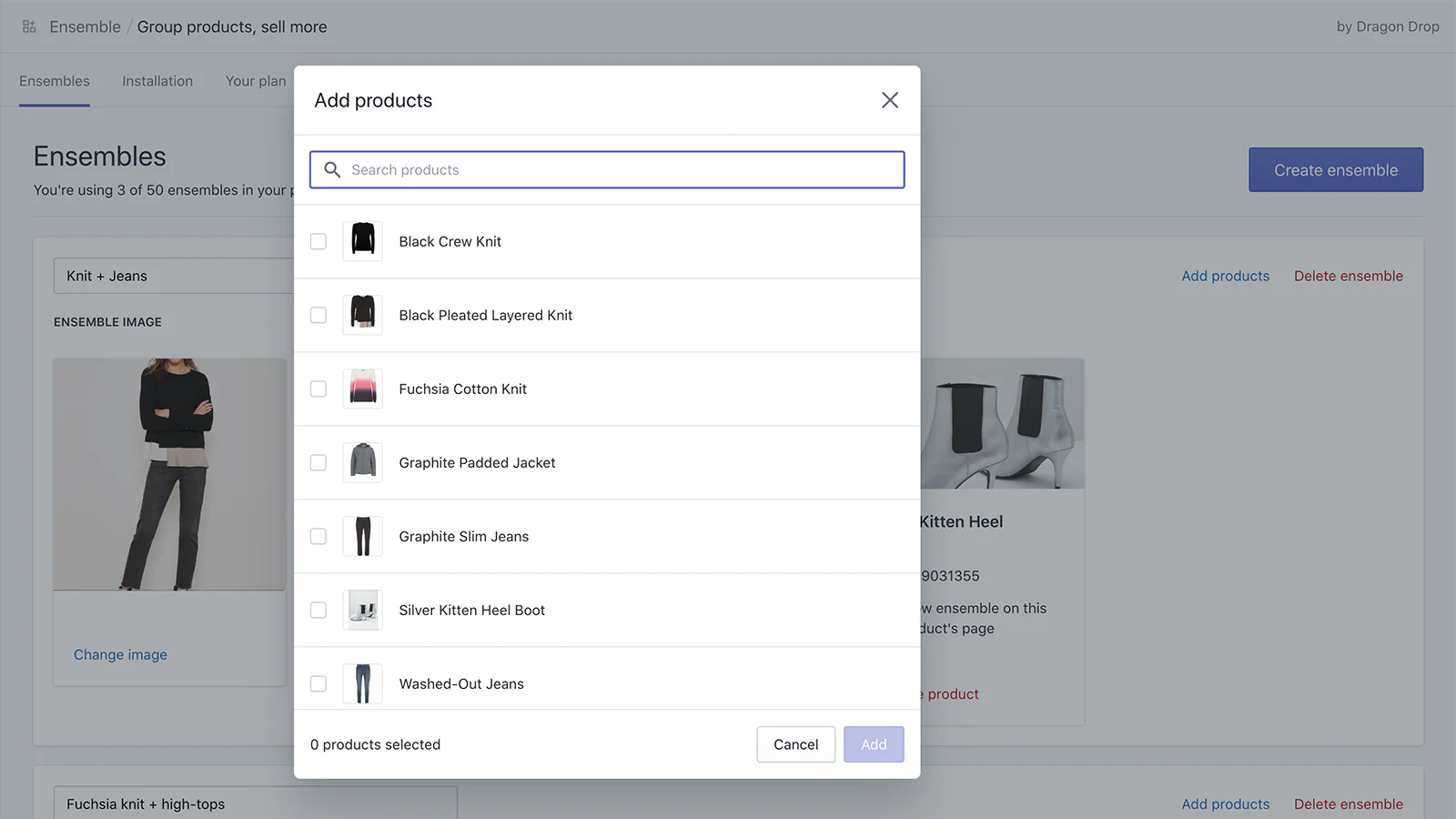Viewport: 1456px width, 819px height.
Task: Click Add products link for Knit + Jeans
Action: [x=1225, y=276]
